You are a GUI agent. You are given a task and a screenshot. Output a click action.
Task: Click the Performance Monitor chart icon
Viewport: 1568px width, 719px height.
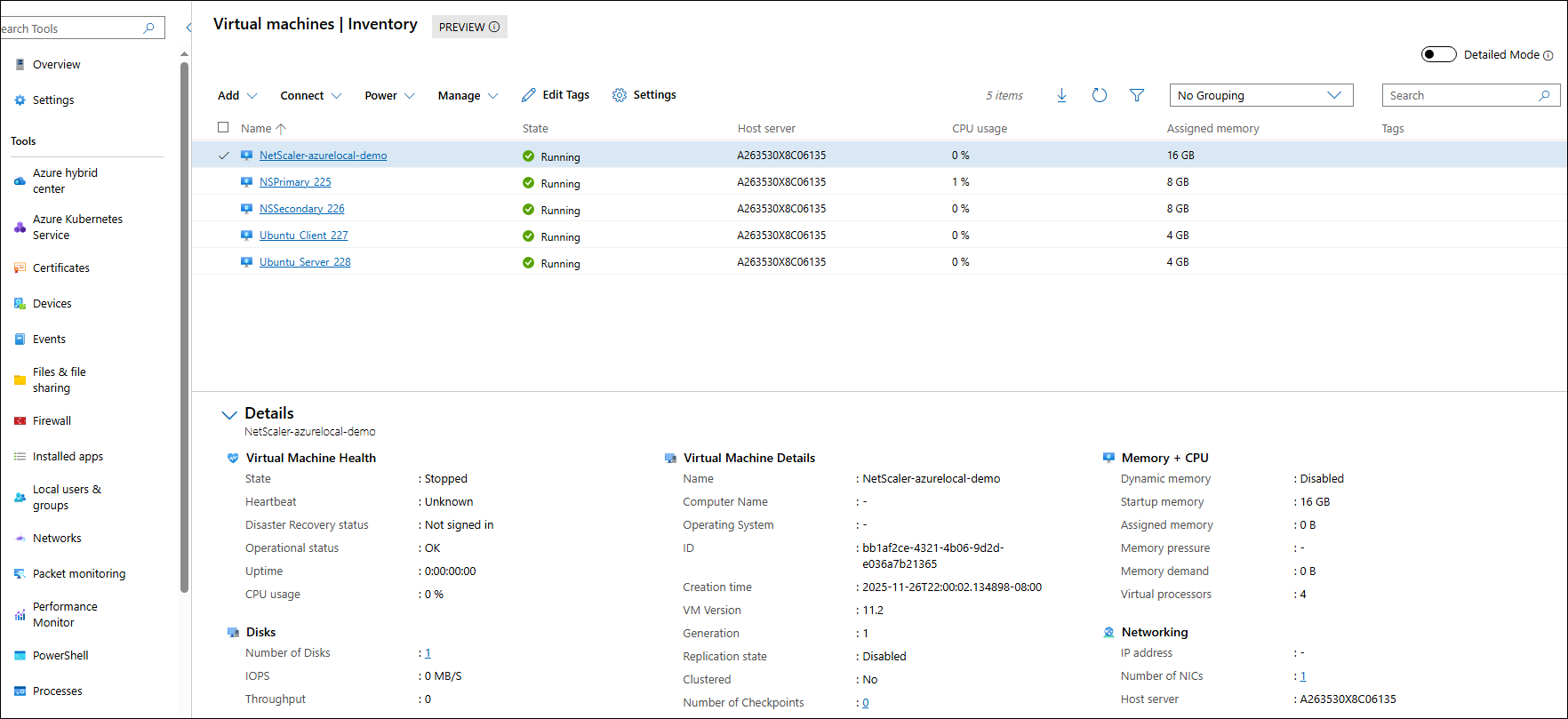pos(20,614)
